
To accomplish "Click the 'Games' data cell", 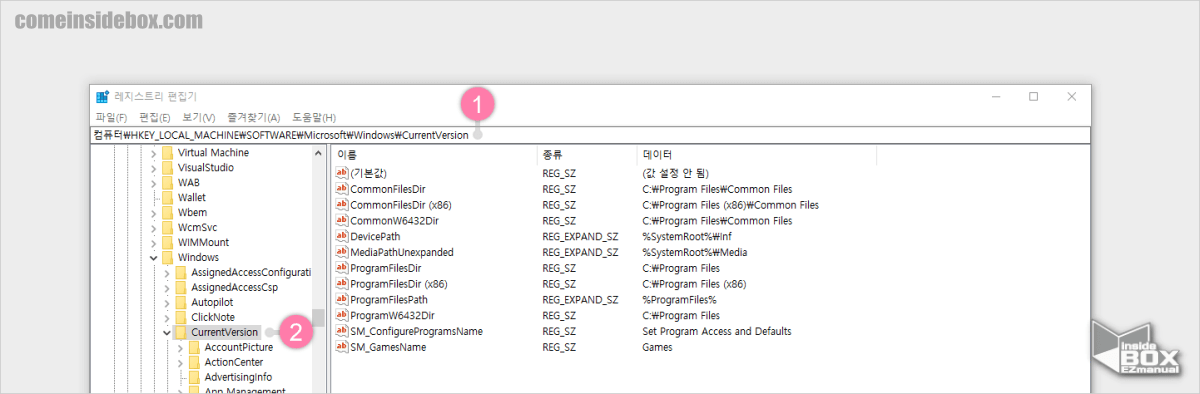I will click(x=657, y=347).
